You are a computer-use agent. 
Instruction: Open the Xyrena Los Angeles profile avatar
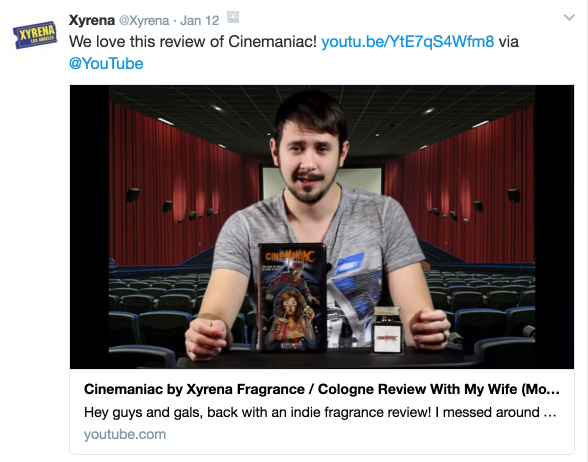35,35
